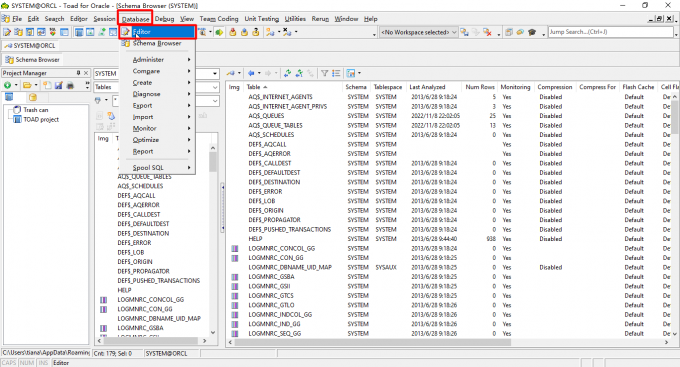Screen dimensions: 680x367
Task: Click the new connection plug icon
Action: click(270, 32)
